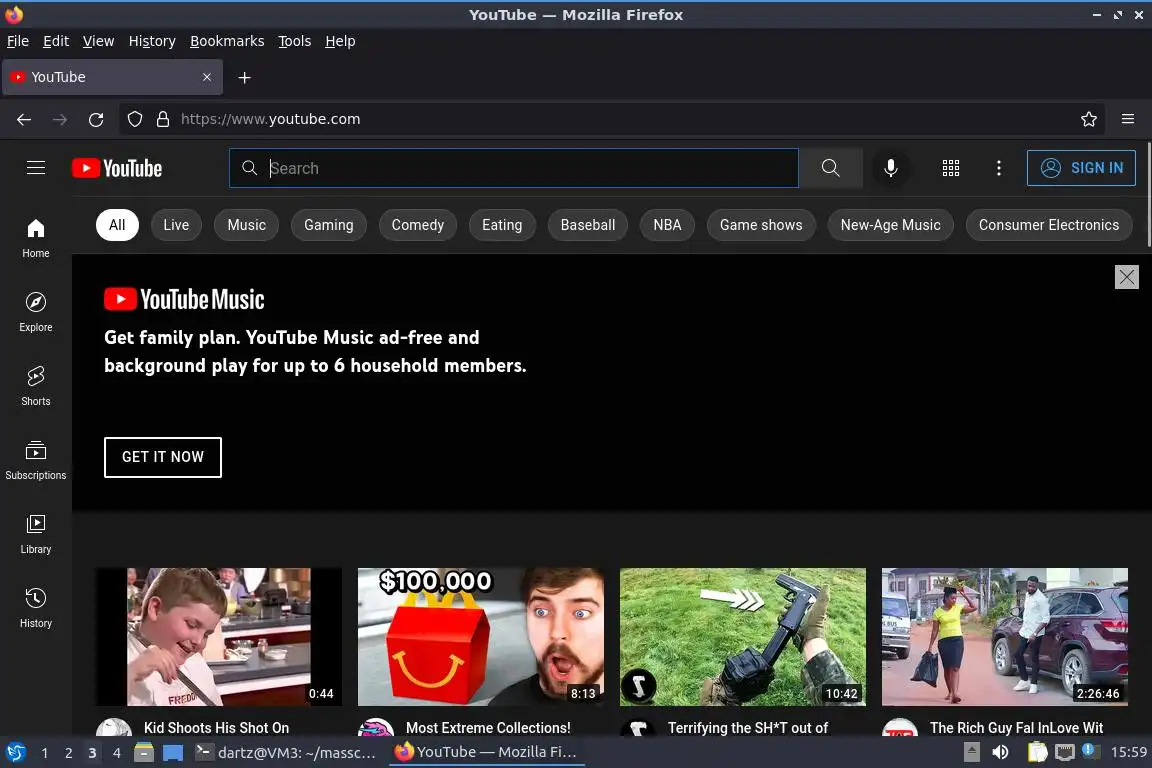Open Firefox application hamburger menu
Image resolution: width=1152 pixels, height=768 pixels.
(1128, 119)
